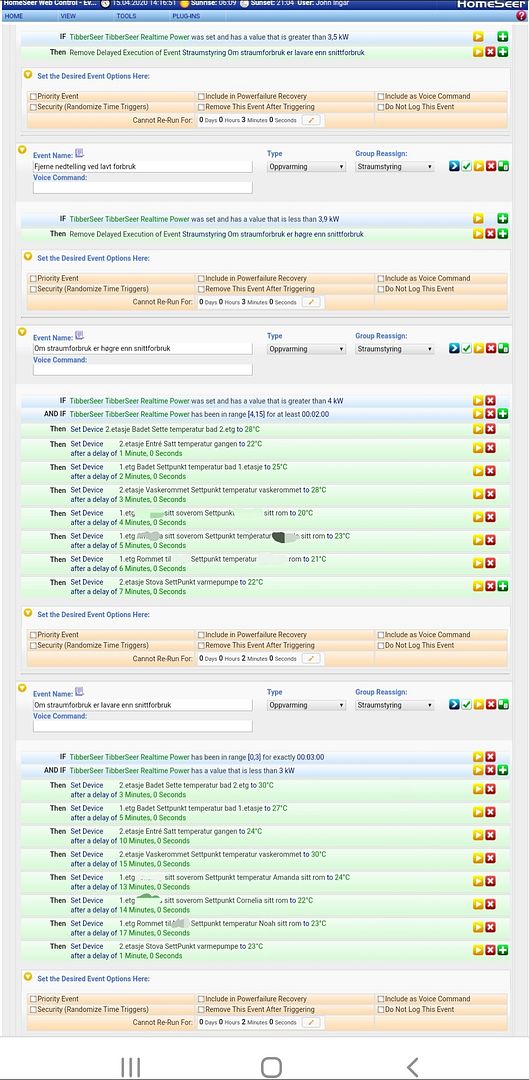529x1080 pixels.
Task: Click the green checkmark for 'Fjerne nedtelling ved lavt forbruk'
Action: click(x=466, y=167)
